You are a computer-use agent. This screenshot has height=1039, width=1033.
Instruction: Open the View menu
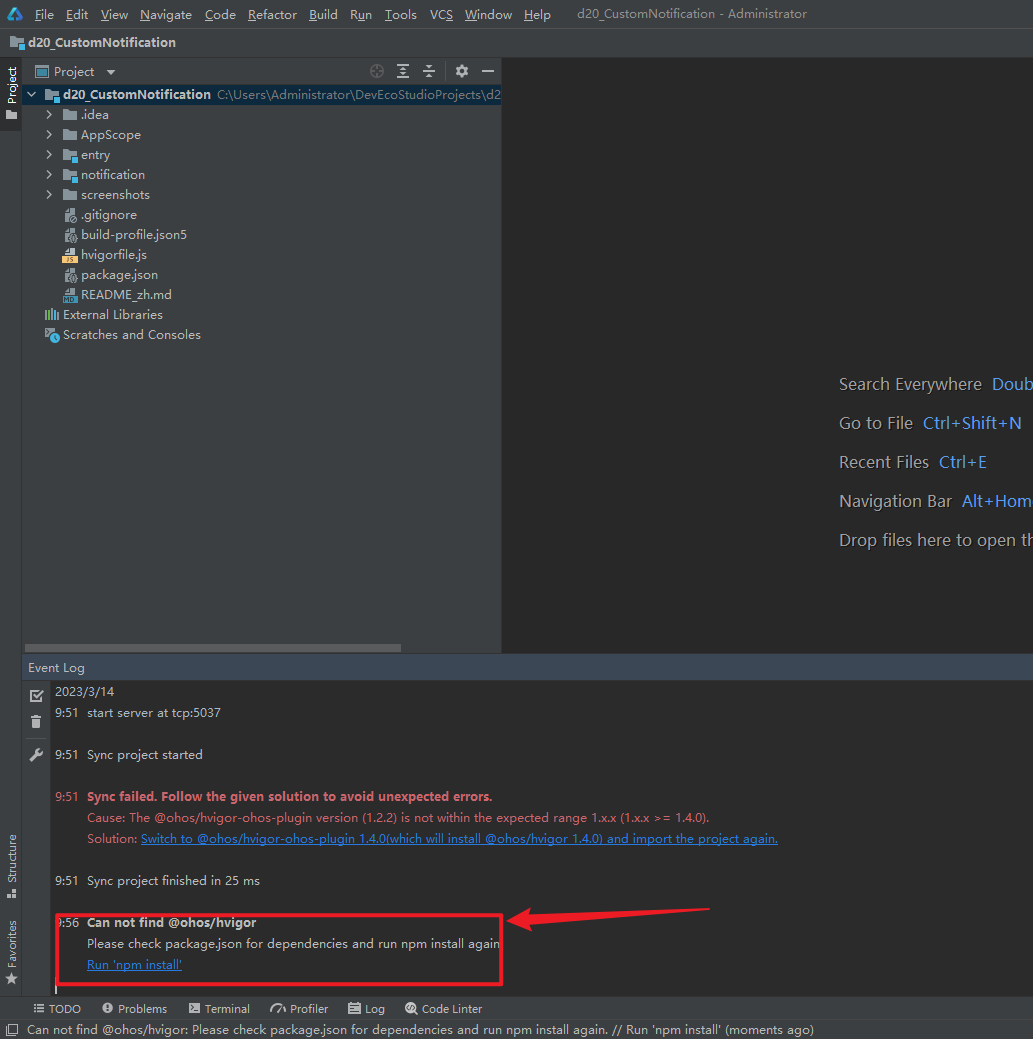[x=114, y=14]
